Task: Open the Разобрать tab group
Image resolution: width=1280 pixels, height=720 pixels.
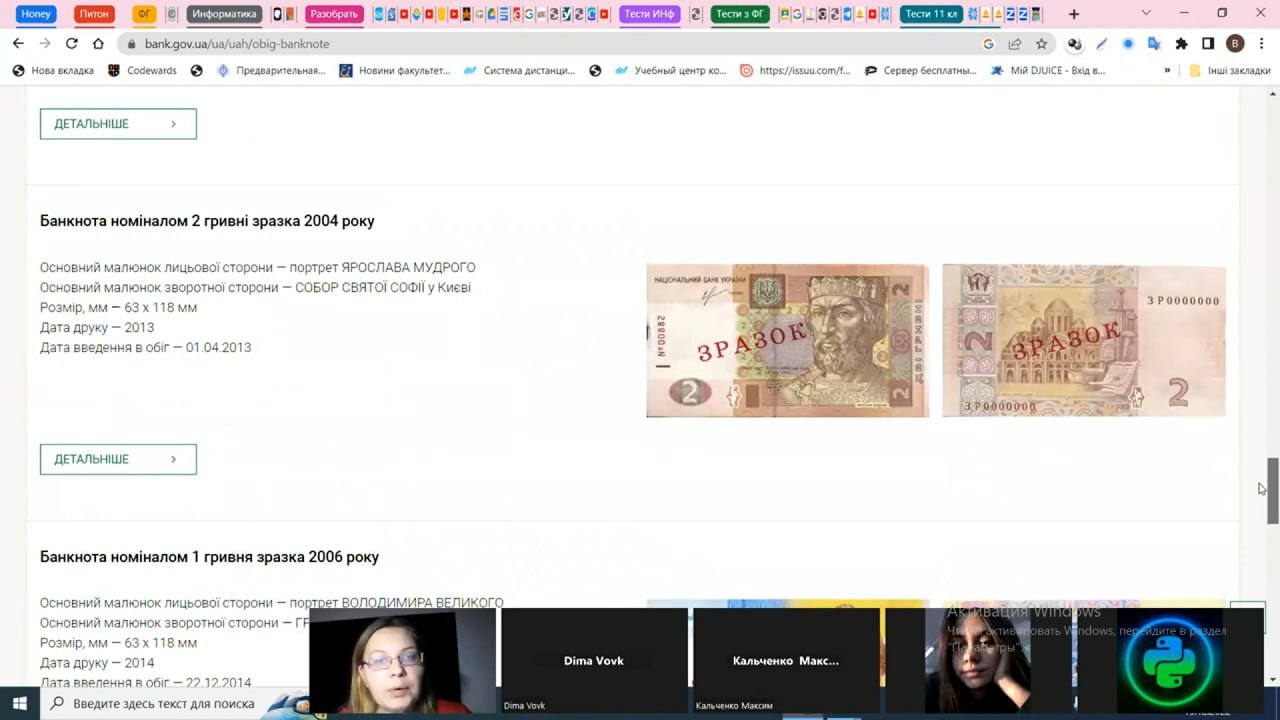Action: [334, 14]
